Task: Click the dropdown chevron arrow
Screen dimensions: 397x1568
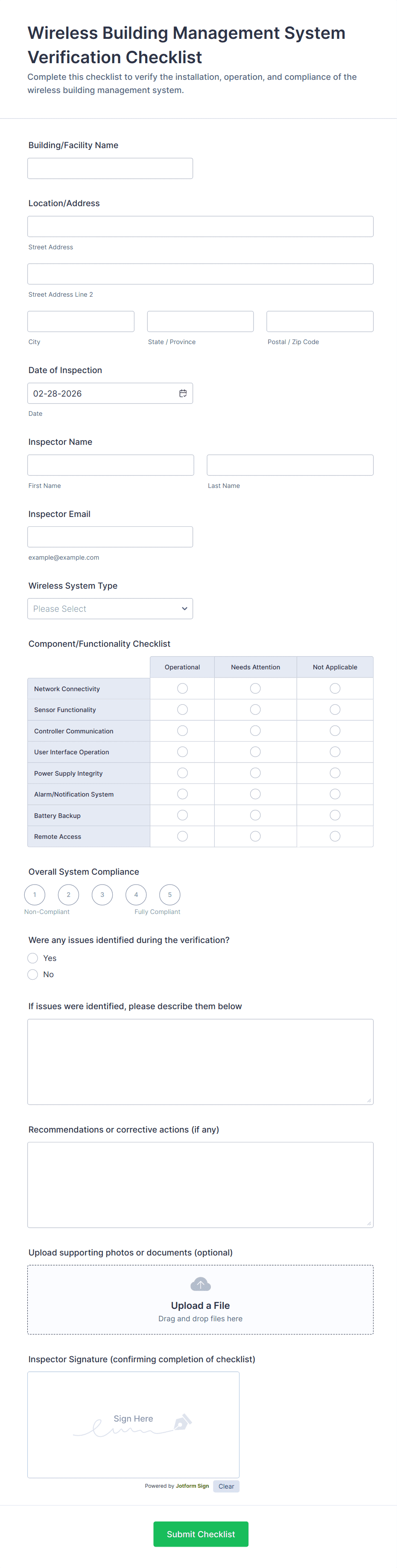Action: [184, 609]
